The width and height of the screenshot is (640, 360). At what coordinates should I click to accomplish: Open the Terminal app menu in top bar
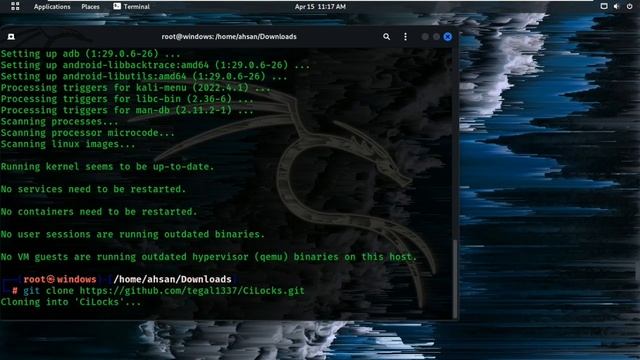point(131,7)
